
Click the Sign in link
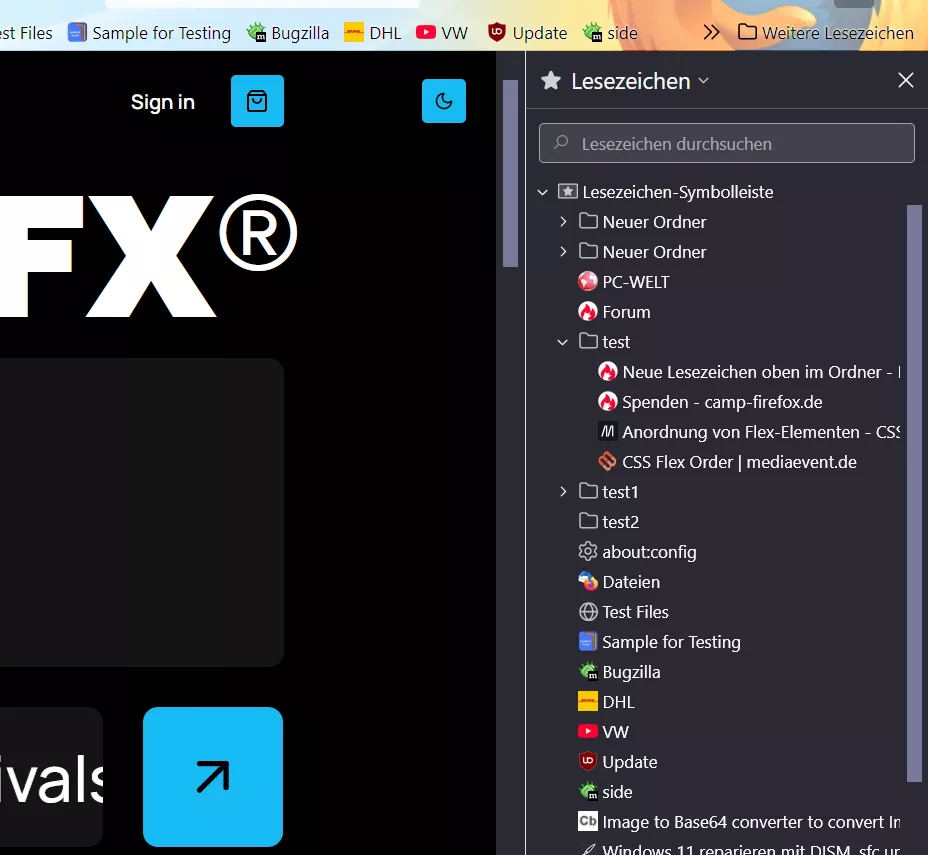(163, 102)
